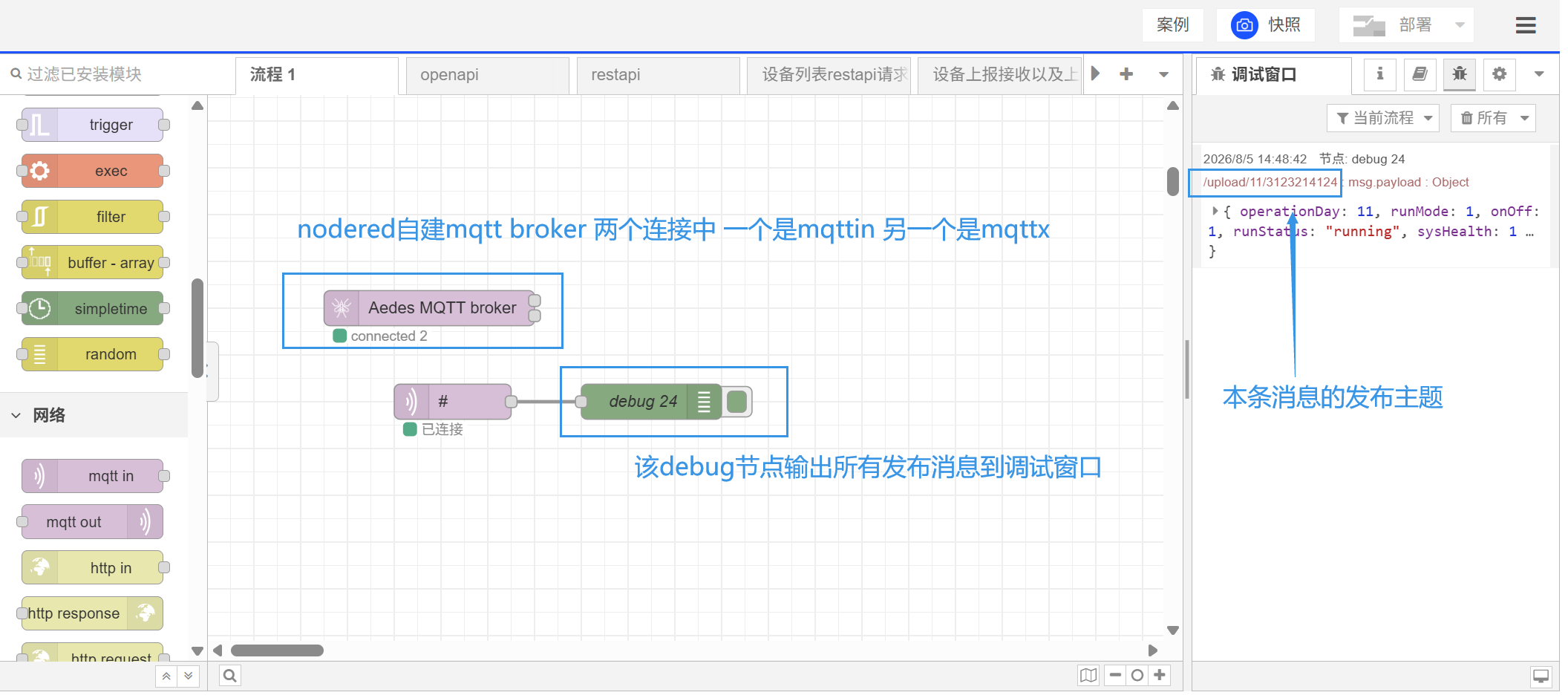Switch to the restapi tab
Image resolution: width=1568 pixels, height=698 pixels.
tap(659, 75)
